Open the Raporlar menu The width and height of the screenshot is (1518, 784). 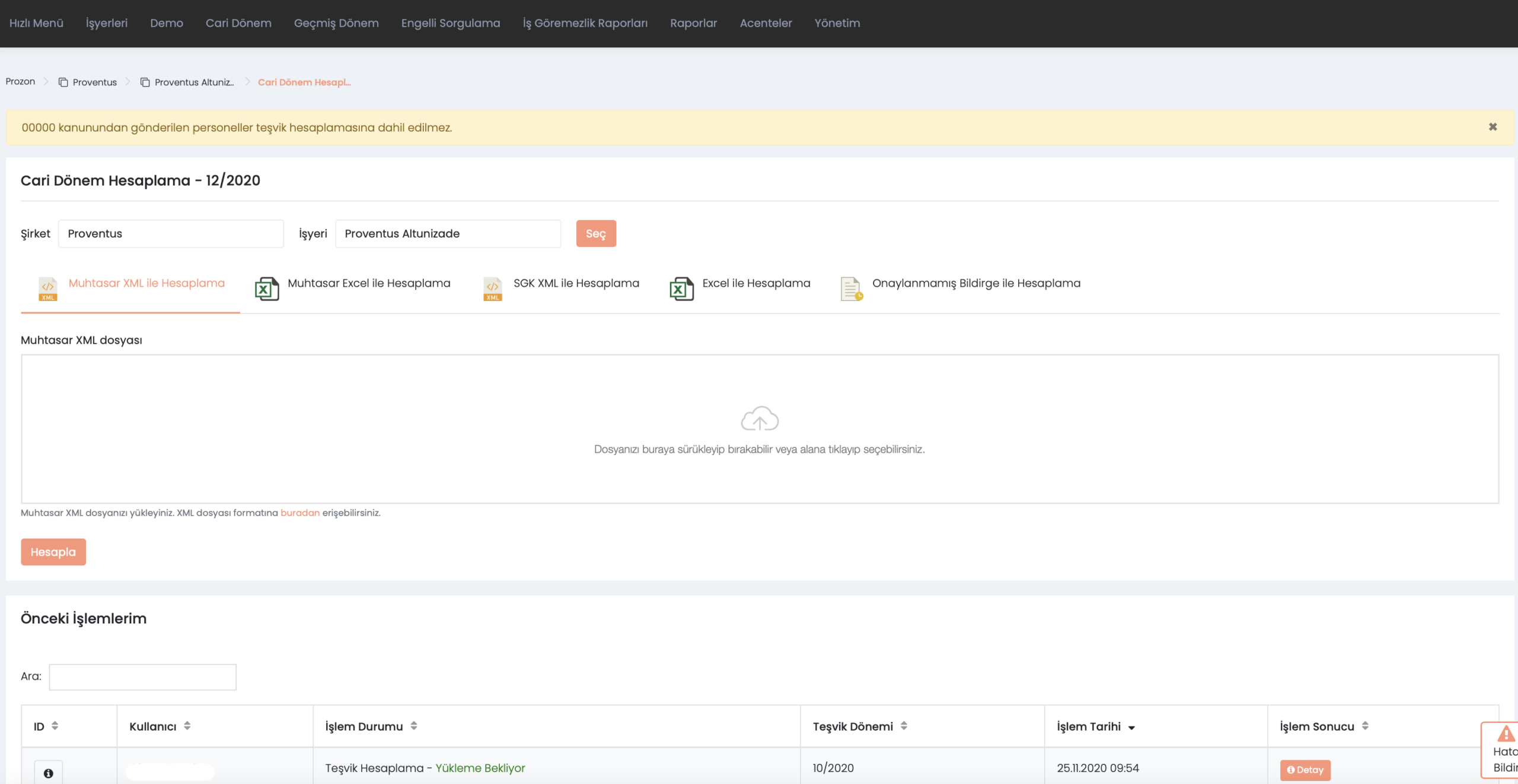point(693,23)
